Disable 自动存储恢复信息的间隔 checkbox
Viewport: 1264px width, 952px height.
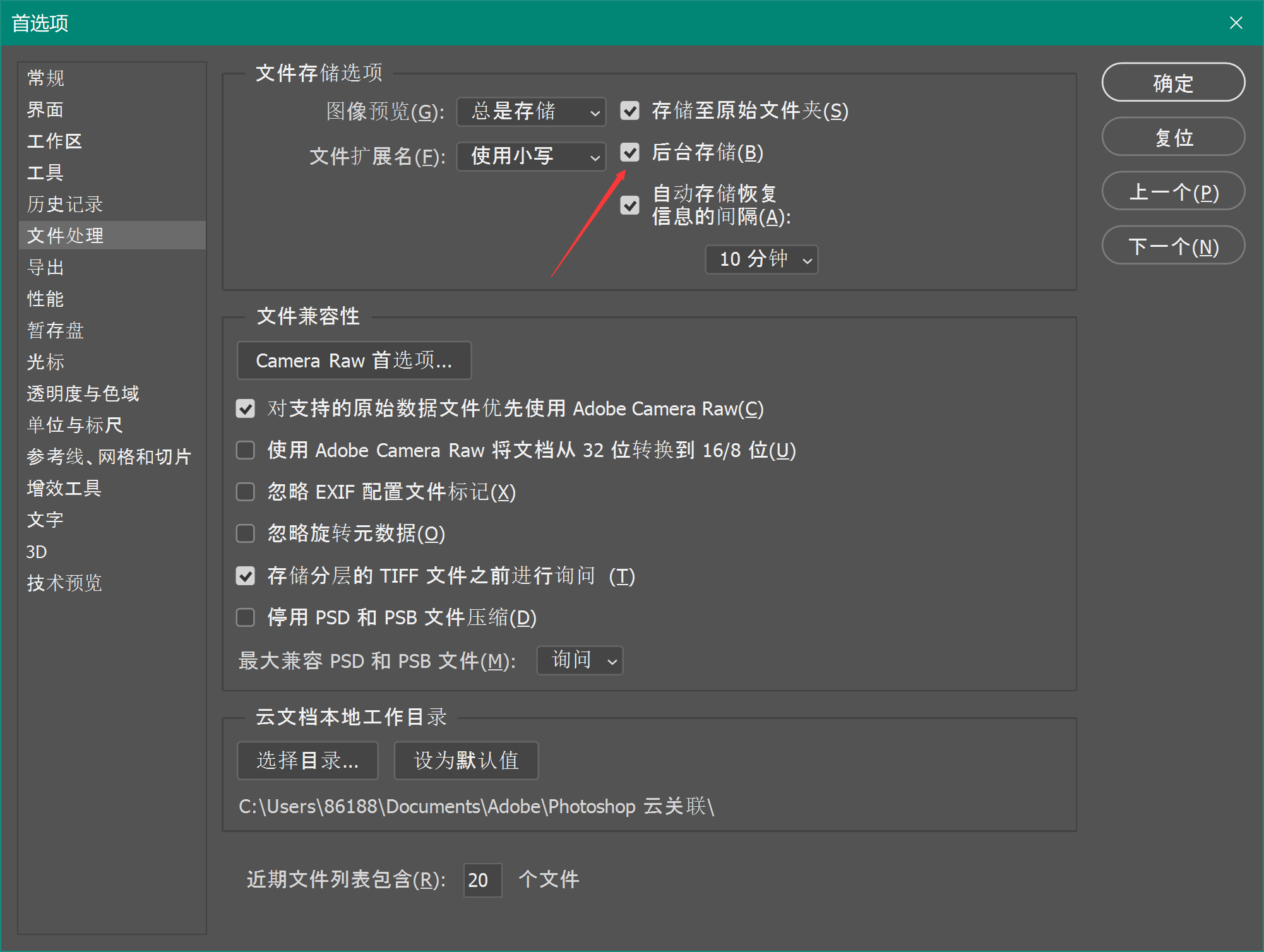click(x=629, y=205)
